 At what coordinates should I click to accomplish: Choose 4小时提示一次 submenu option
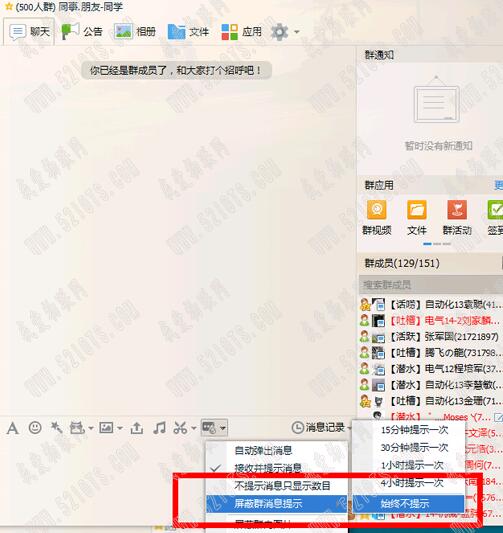tap(408, 483)
